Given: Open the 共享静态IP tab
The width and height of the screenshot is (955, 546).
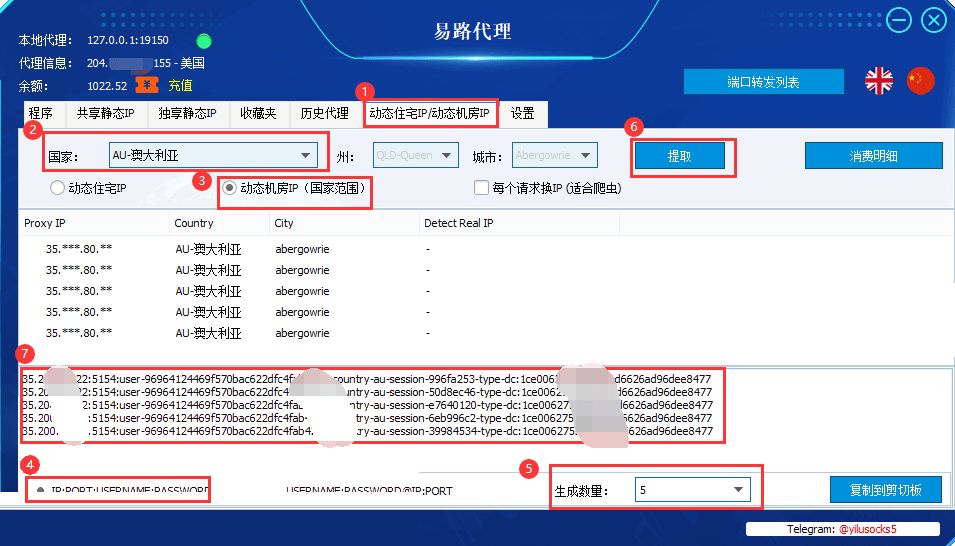Looking at the screenshot, I should click(x=105, y=113).
